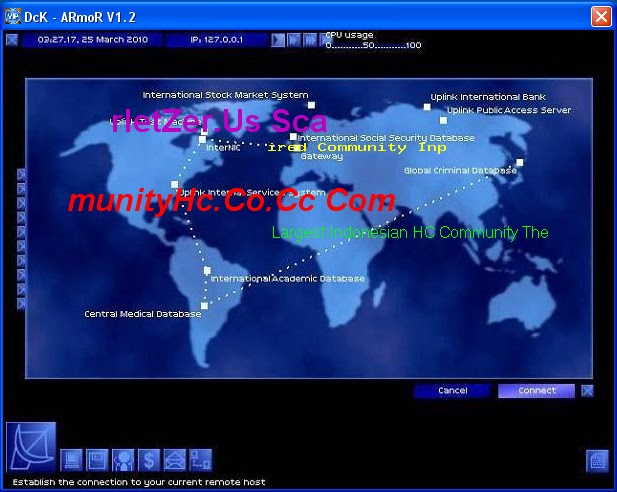617x492 pixels.
Task: Select the InterNIC map node
Action: click(x=202, y=139)
